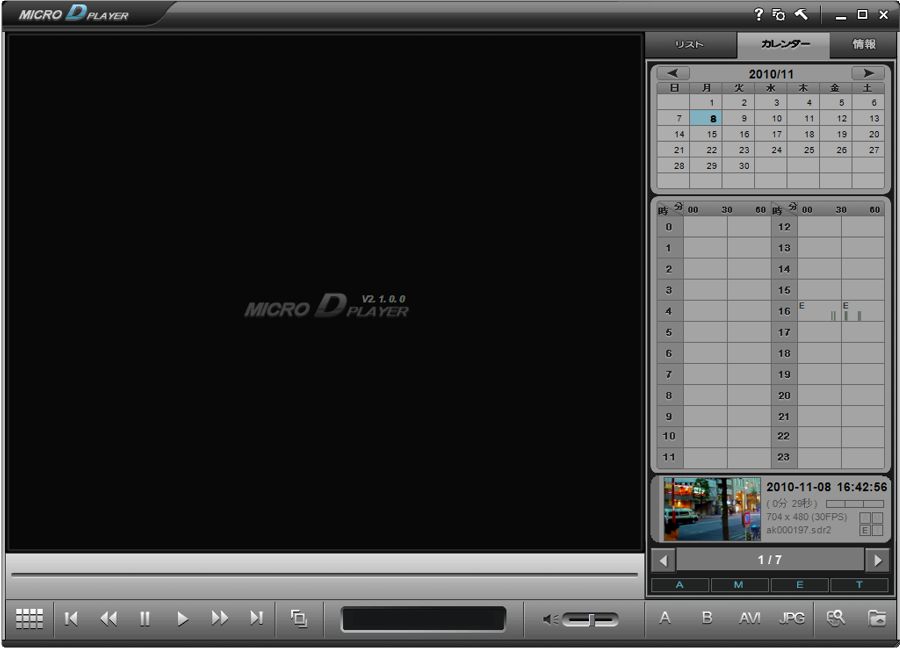Go to previous month in calendar
Viewport: 900px width, 653px height.
[x=673, y=73]
